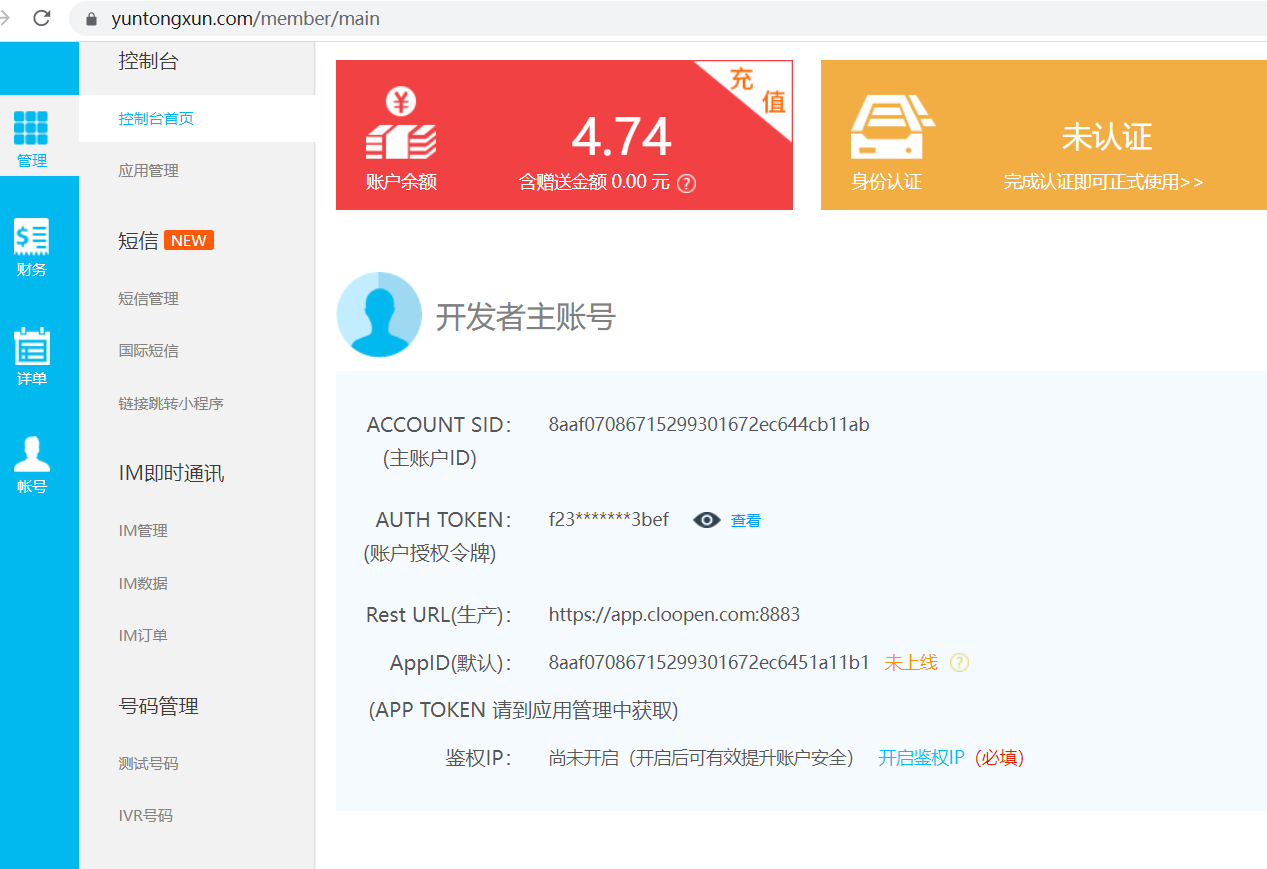Screen dimensions: 1267x869
Task: Click the question mark next to 未上线
Action: pyautogui.click(x=959, y=663)
